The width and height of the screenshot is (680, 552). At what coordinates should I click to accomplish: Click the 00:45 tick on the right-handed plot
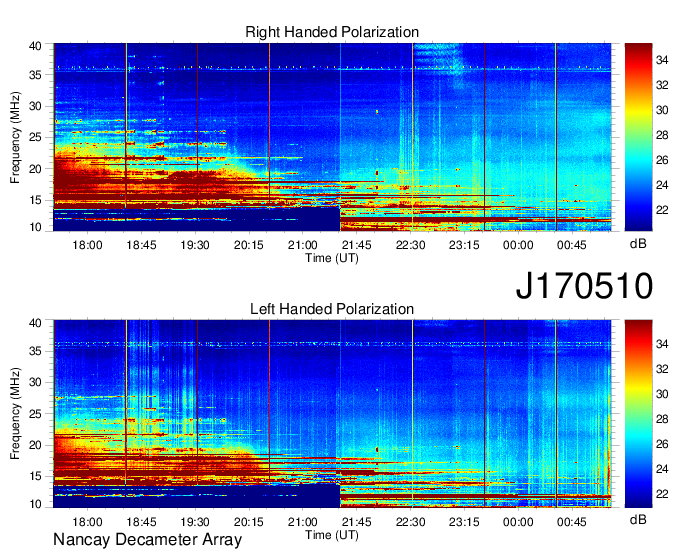pyautogui.click(x=572, y=245)
